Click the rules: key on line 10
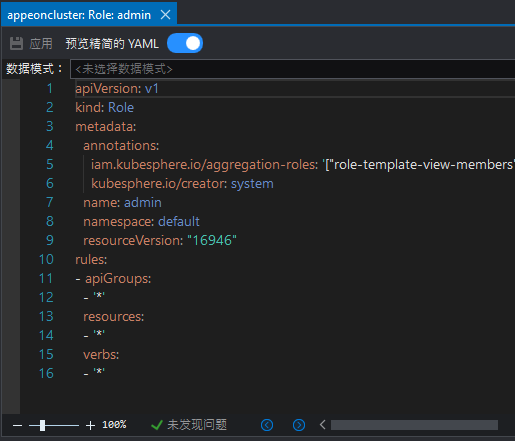 pos(91,260)
